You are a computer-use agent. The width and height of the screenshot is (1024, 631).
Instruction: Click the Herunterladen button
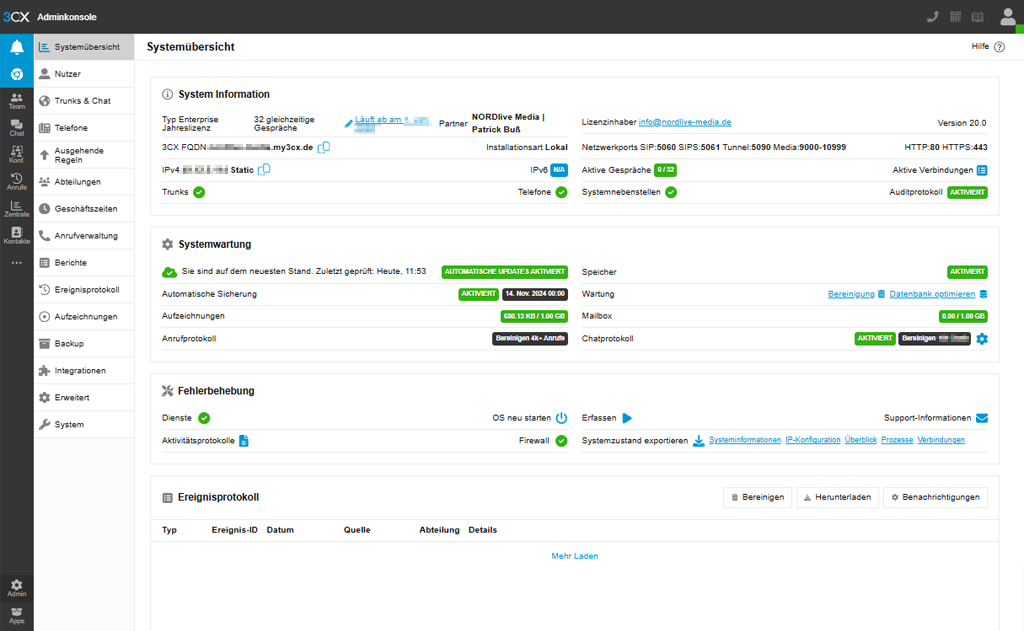click(x=836, y=497)
